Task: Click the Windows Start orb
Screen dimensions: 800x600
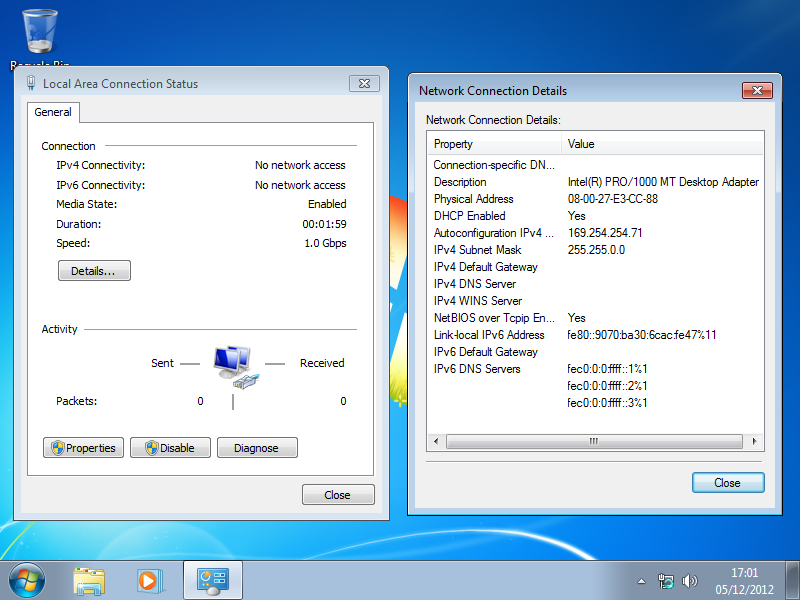Action: 27,579
